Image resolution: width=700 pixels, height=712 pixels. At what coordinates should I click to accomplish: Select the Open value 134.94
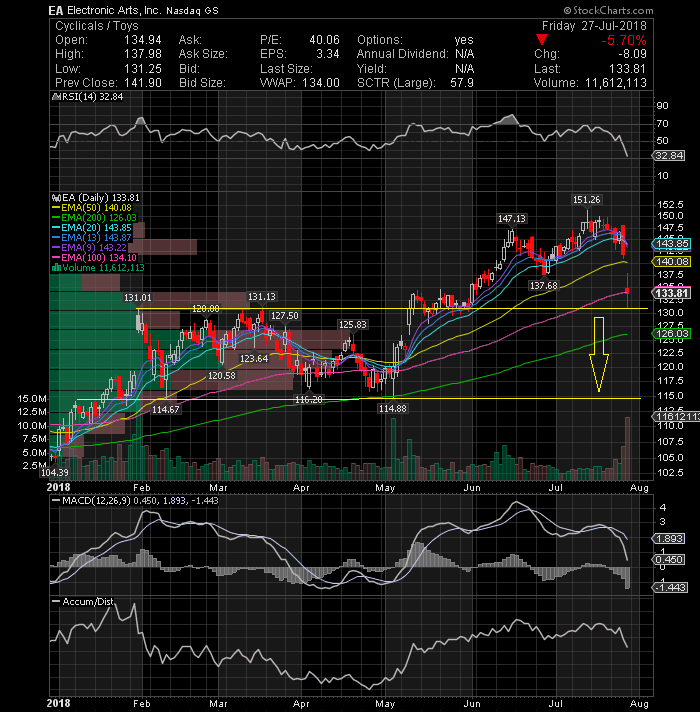click(x=143, y=40)
